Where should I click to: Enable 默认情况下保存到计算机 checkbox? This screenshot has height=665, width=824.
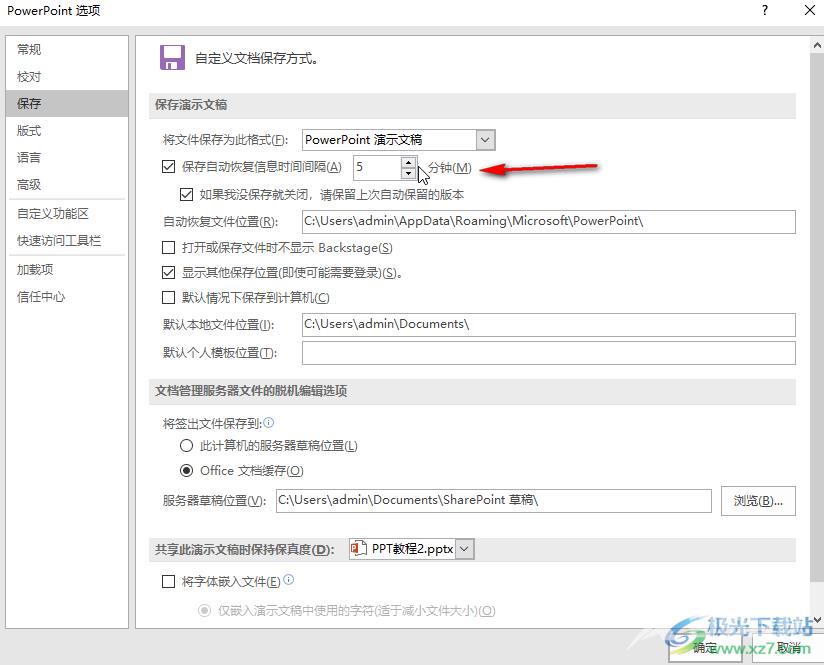[x=168, y=298]
